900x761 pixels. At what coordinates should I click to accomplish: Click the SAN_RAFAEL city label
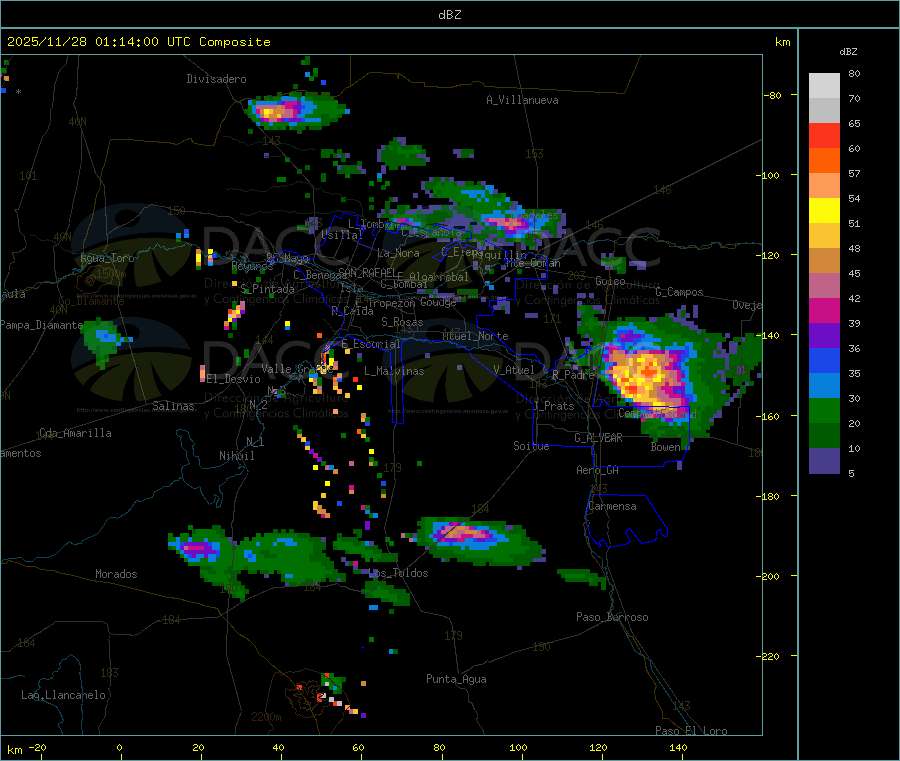point(367,272)
